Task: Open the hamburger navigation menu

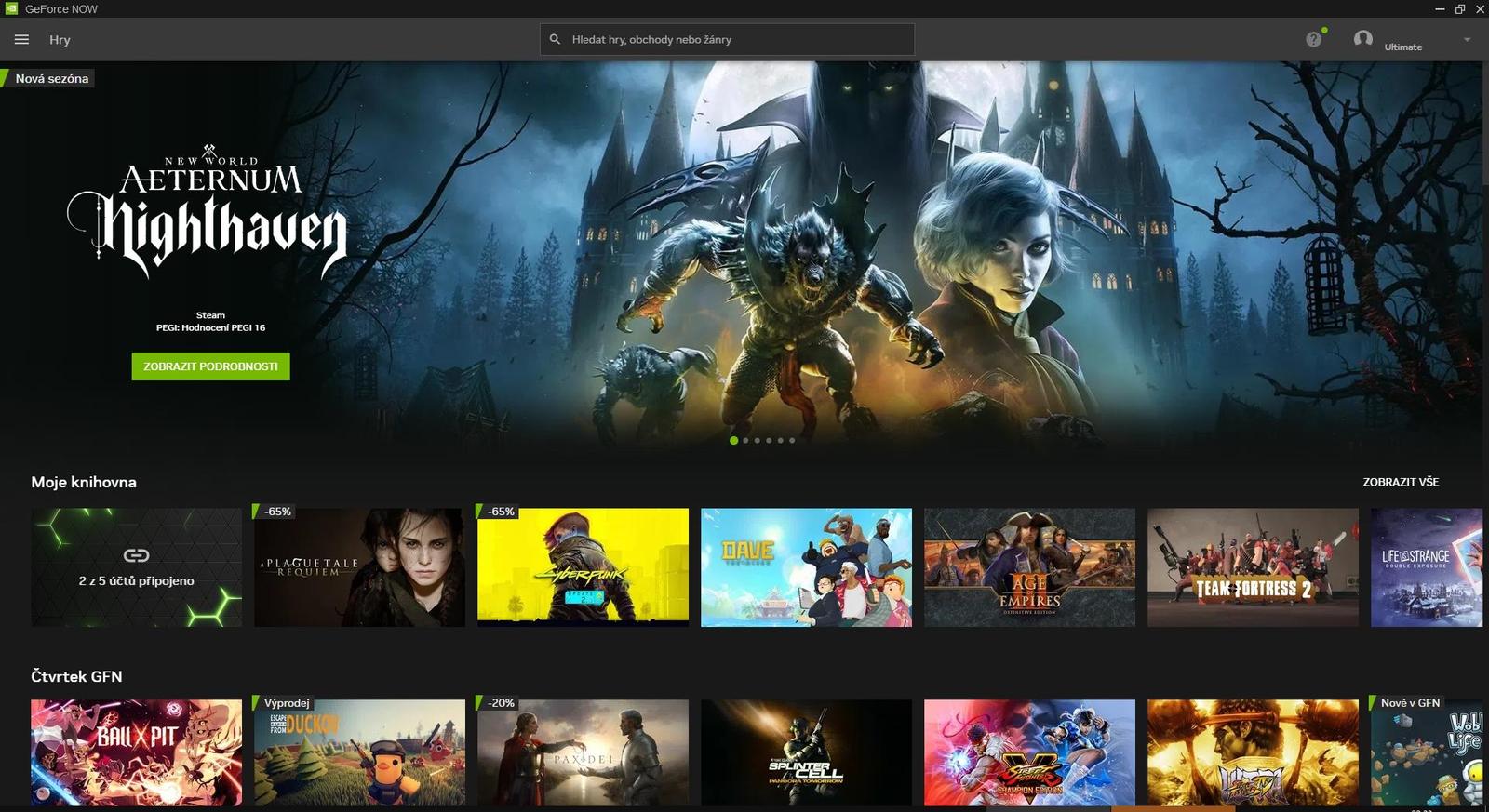Action: click(x=21, y=40)
